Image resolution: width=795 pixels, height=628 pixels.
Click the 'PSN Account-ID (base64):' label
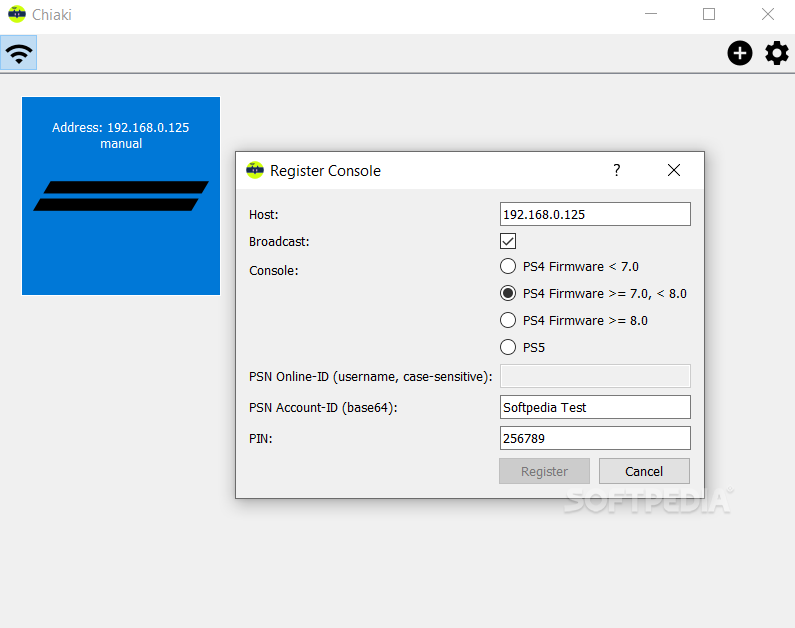coord(323,408)
